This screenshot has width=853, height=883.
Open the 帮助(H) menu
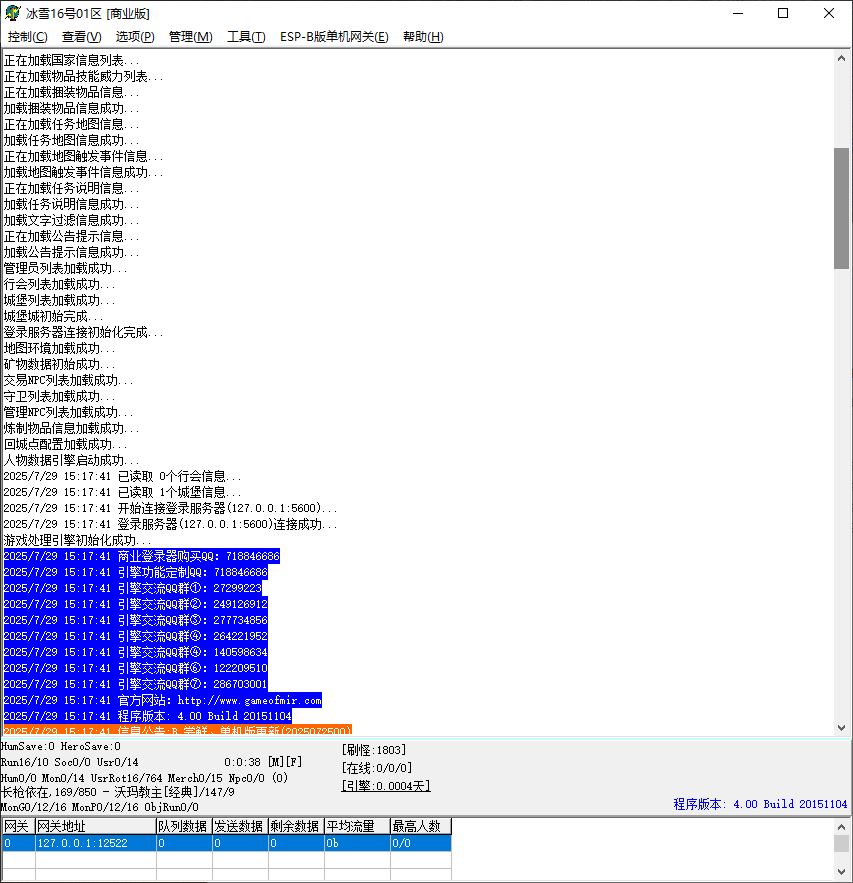click(x=423, y=37)
